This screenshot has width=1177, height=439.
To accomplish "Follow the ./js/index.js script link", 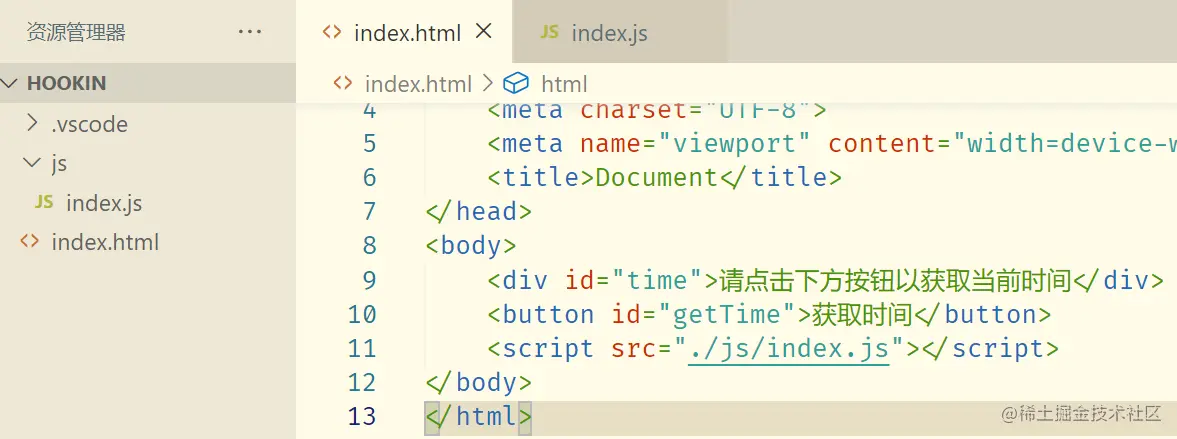I will 788,348.
